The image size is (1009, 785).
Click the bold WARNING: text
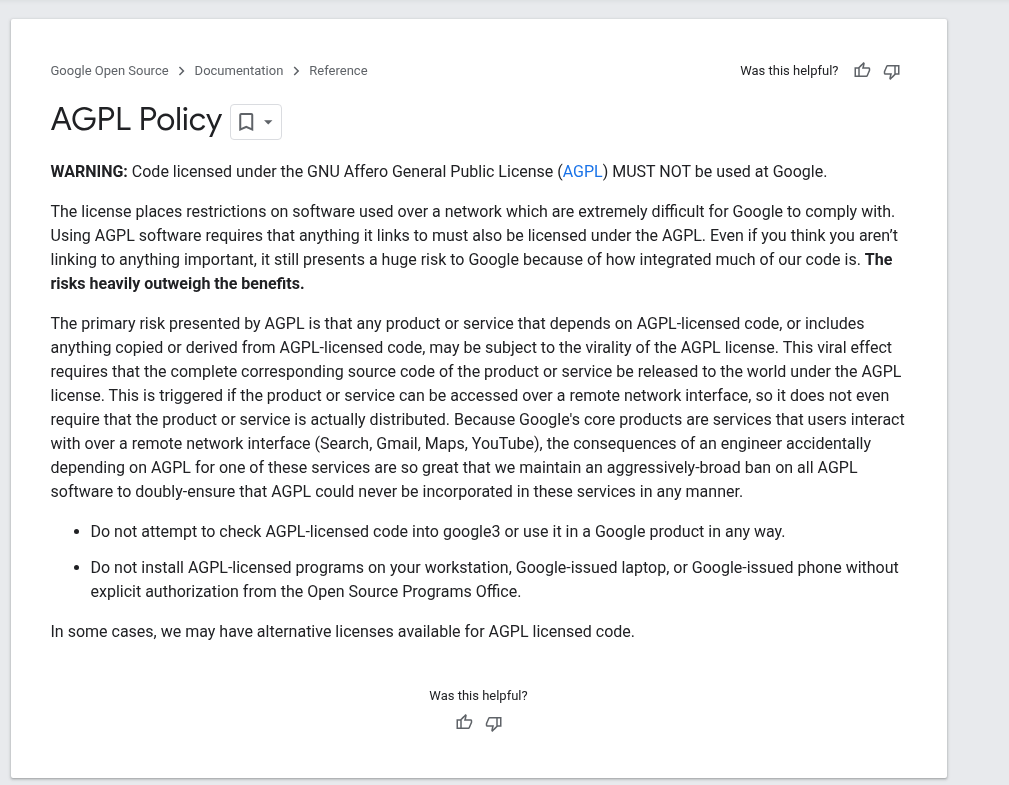tap(89, 172)
